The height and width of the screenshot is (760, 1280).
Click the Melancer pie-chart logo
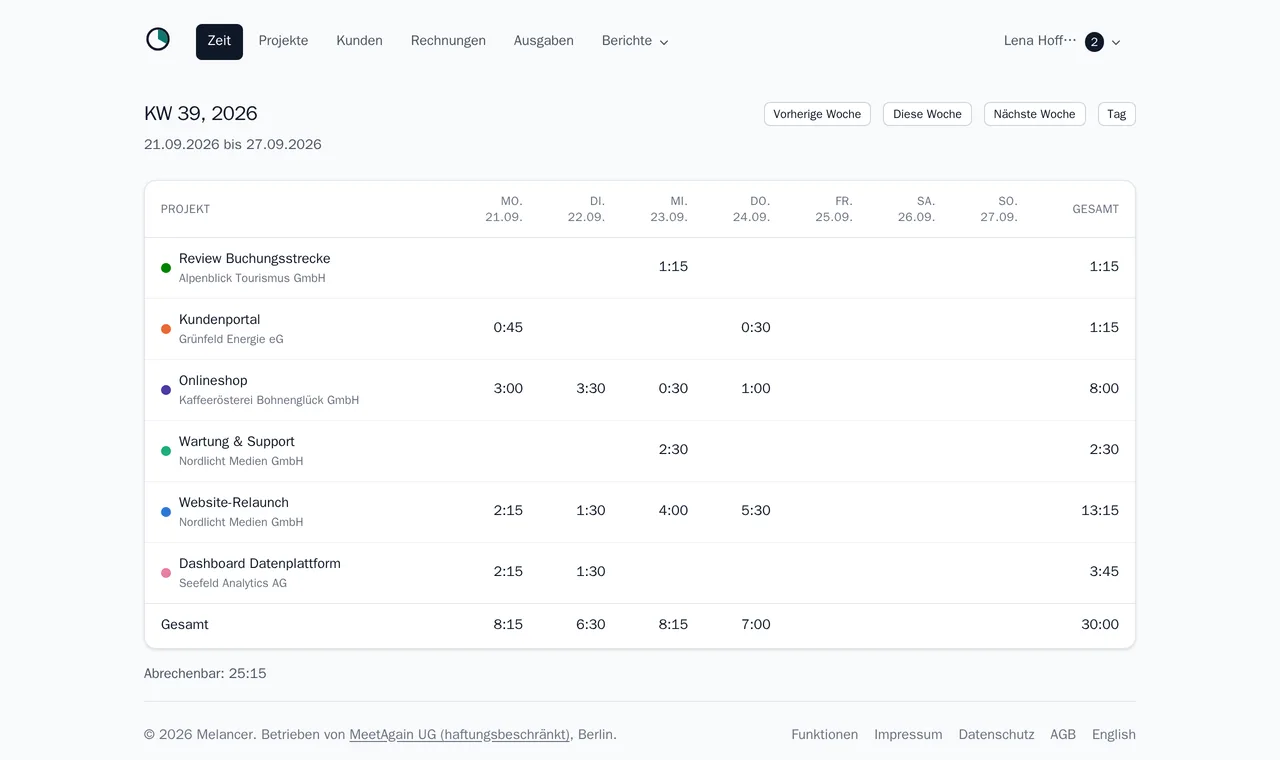pos(158,40)
